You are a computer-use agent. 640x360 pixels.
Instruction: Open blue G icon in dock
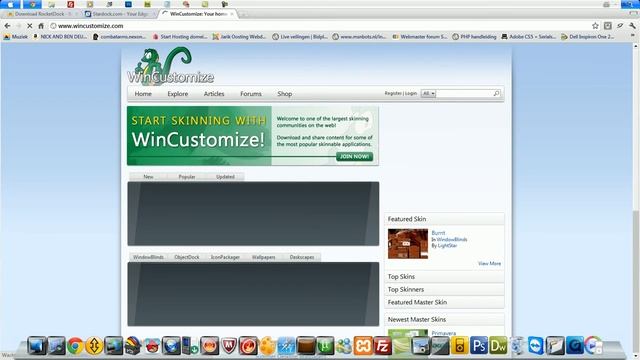pos(574,346)
